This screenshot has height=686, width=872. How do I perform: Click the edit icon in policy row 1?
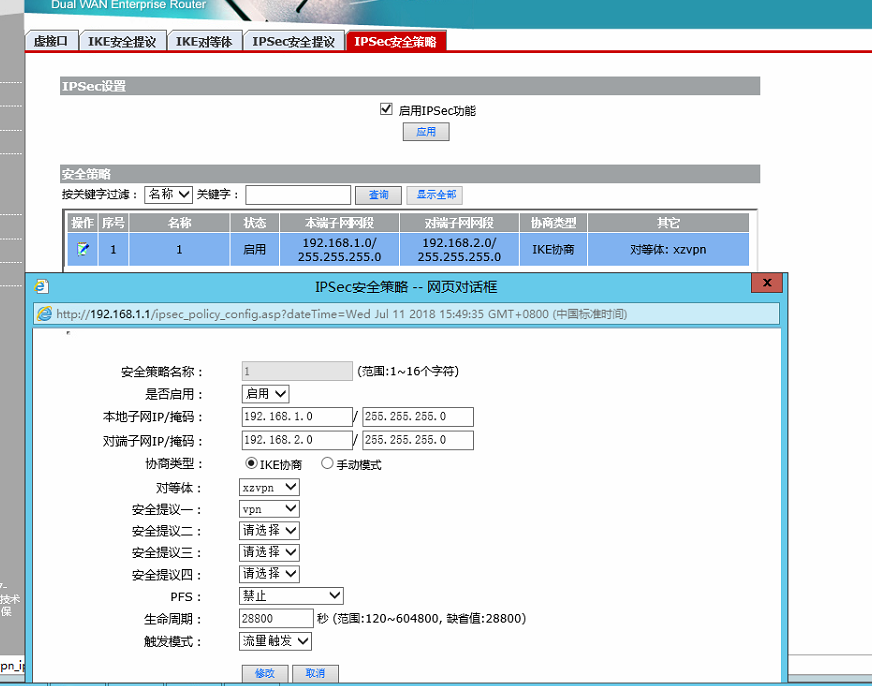[x=83, y=249]
